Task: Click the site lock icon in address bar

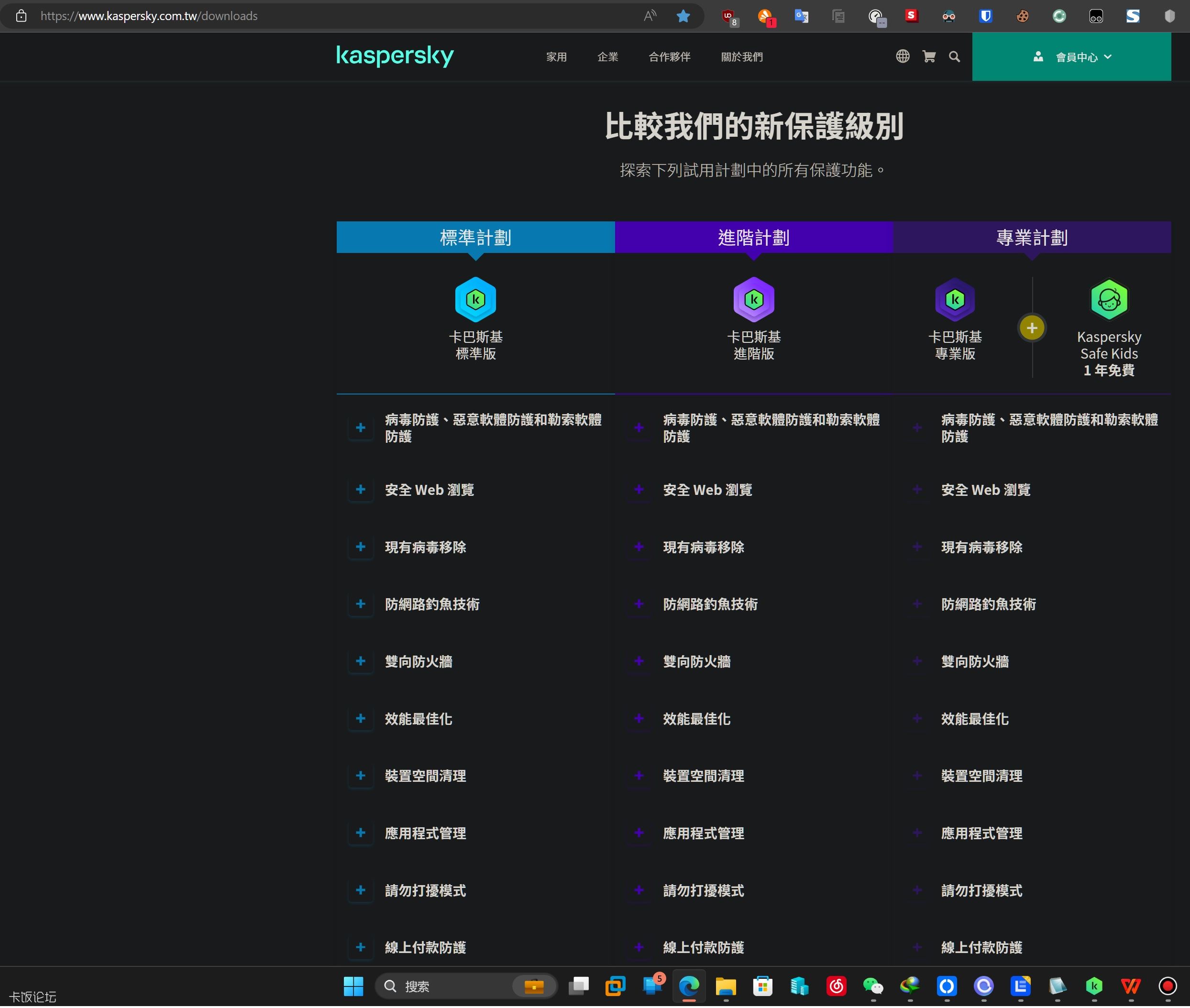Action: tap(21, 16)
